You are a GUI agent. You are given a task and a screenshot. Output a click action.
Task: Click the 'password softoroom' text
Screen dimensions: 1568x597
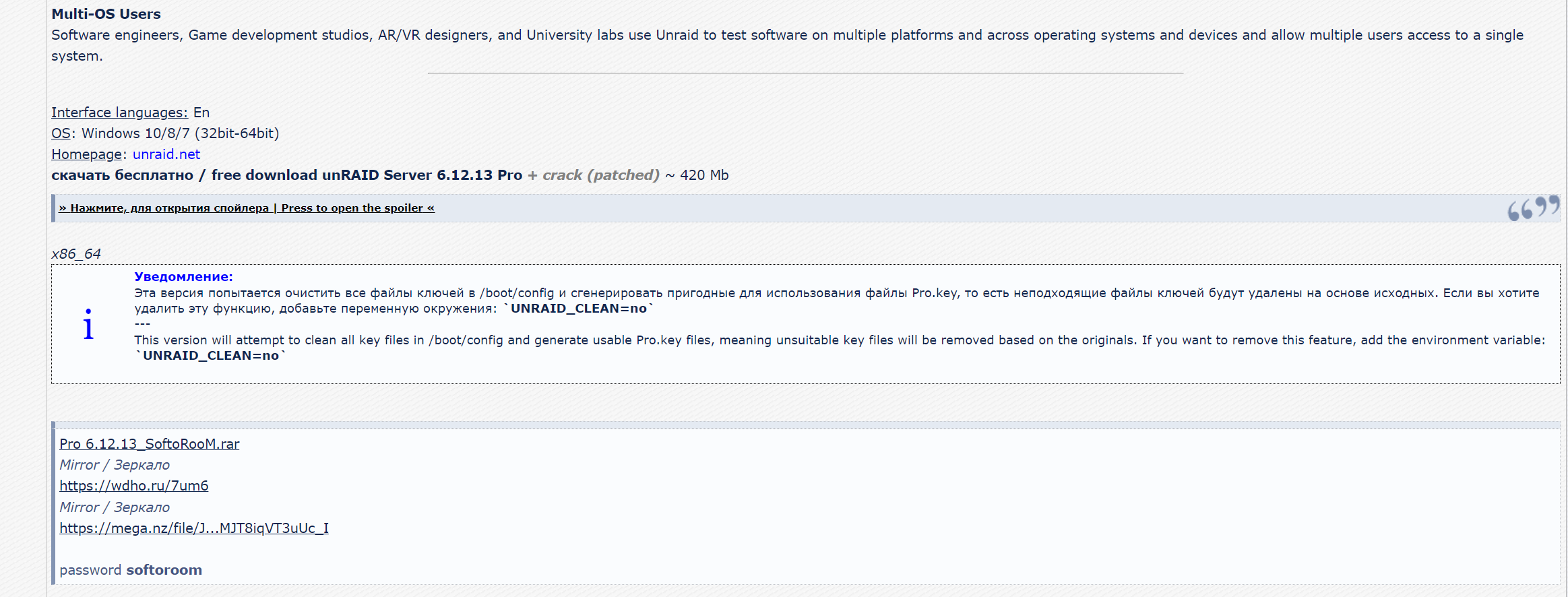(x=131, y=570)
